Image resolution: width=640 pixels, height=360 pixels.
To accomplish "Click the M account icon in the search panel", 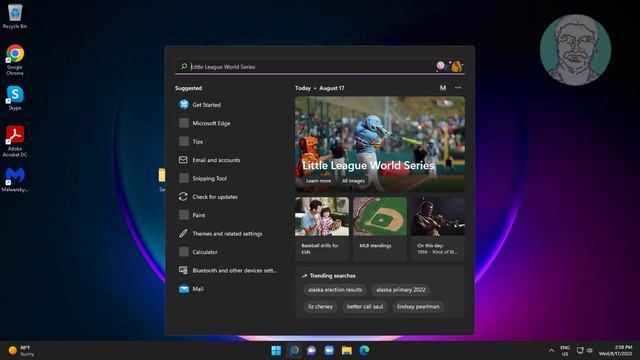I will [x=443, y=88].
